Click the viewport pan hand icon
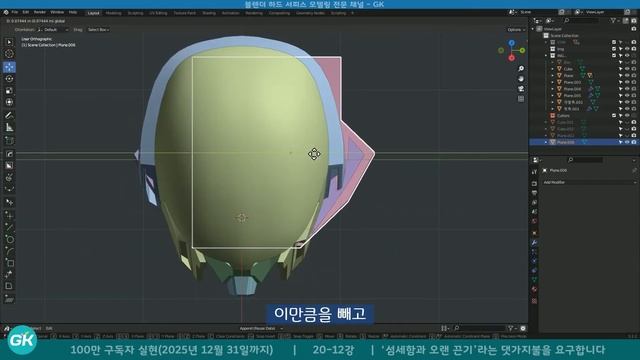The image size is (640, 360). tap(521, 79)
